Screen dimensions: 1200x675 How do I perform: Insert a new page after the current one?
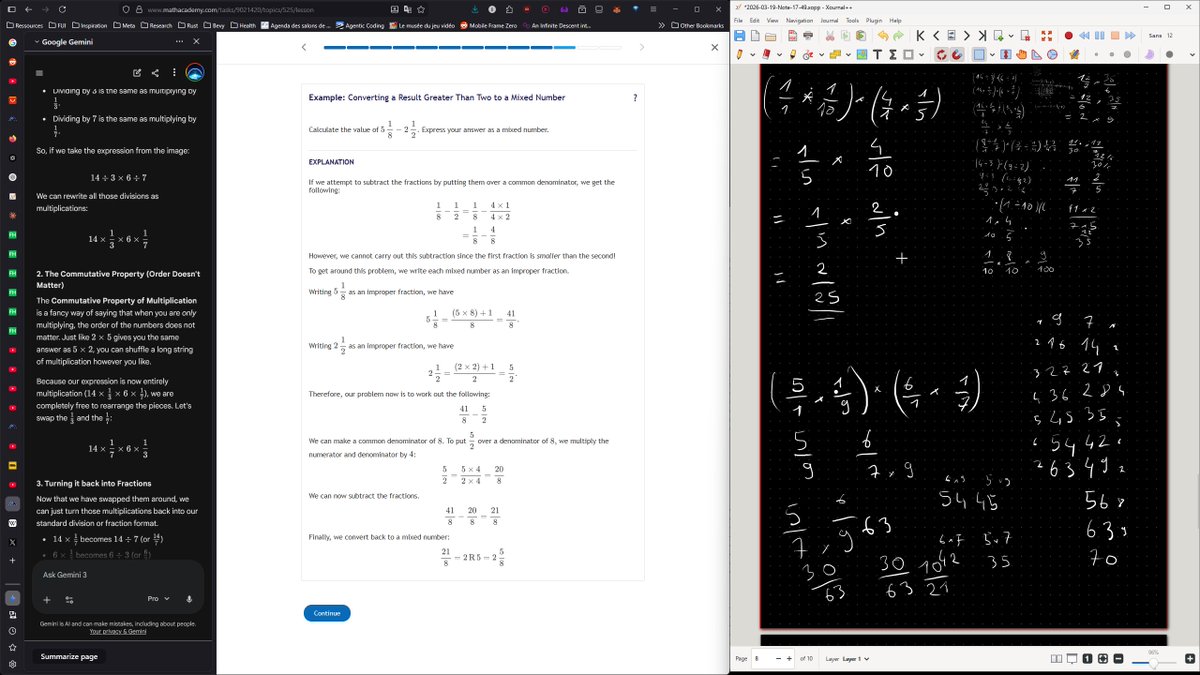pyautogui.click(x=998, y=36)
